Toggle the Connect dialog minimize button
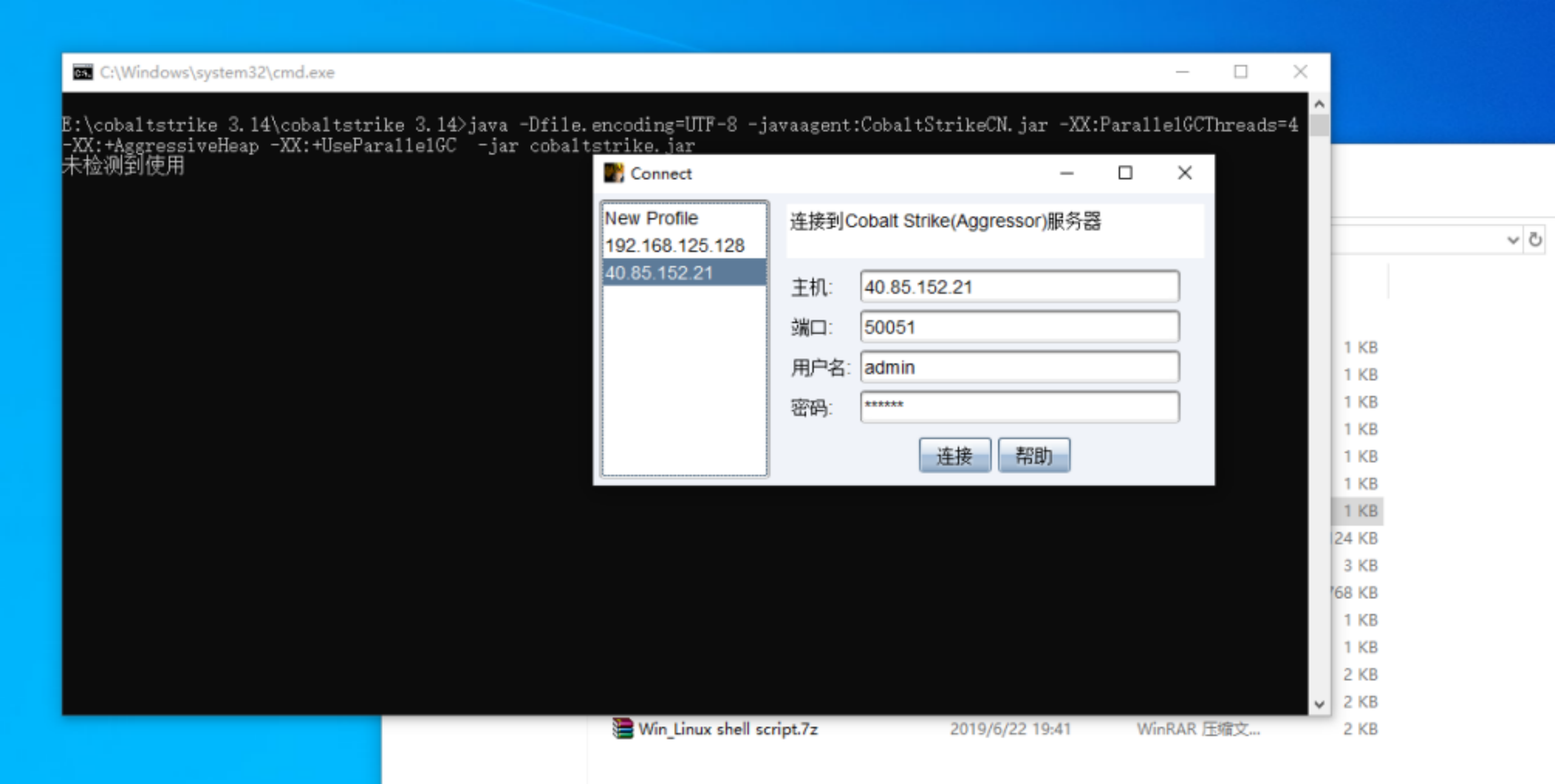 1066,173
